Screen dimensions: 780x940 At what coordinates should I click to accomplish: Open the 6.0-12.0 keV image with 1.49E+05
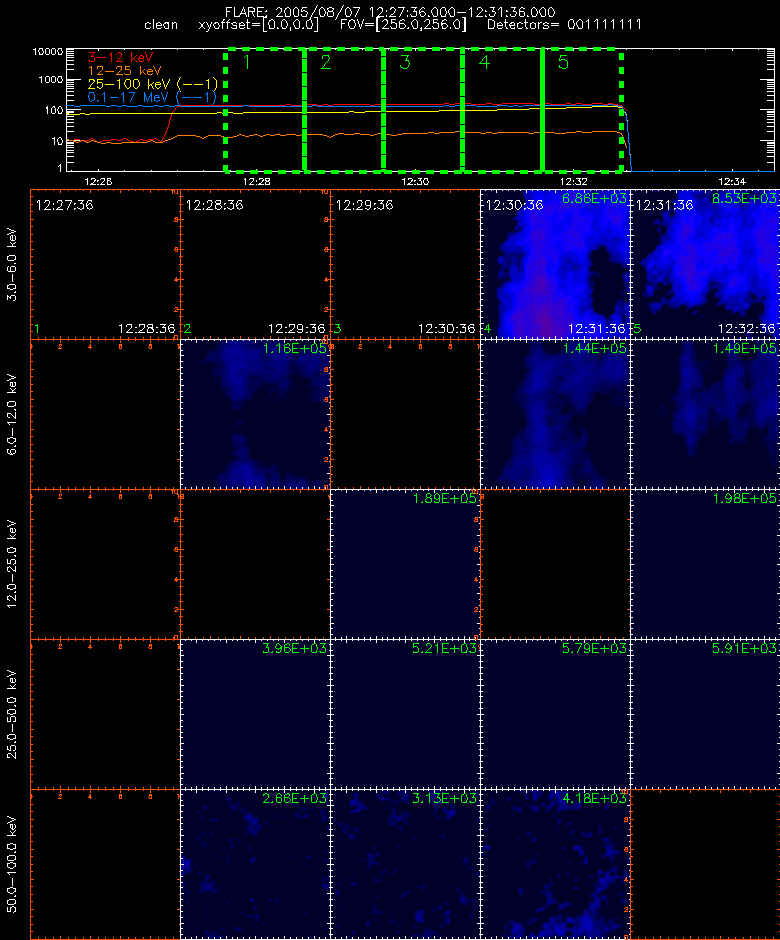click(706, 414)
